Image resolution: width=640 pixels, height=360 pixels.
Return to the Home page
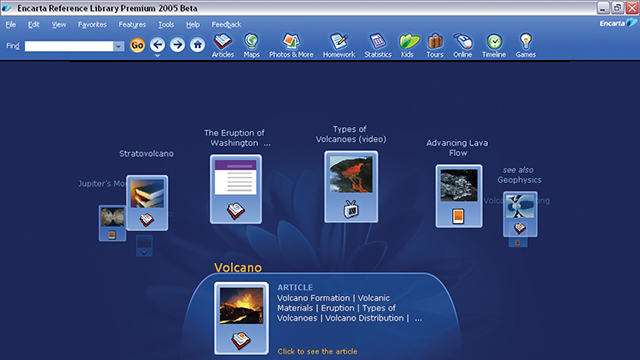[198, 44]
